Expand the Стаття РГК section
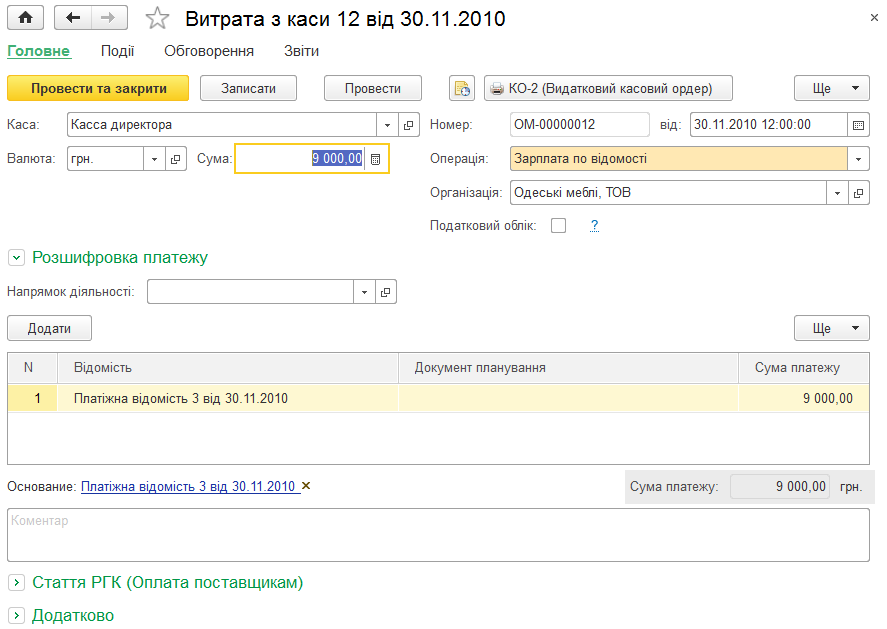The image size is (887, 629). pos(16,582)
